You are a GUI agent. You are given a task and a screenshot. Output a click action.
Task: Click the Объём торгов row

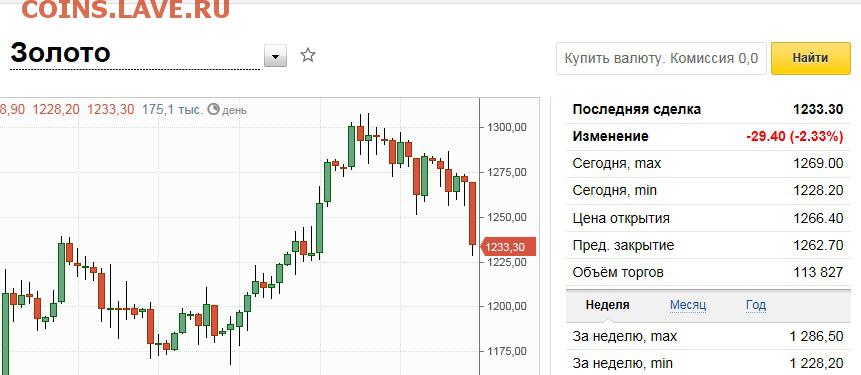pyautogui.click(x=707, y=272)
